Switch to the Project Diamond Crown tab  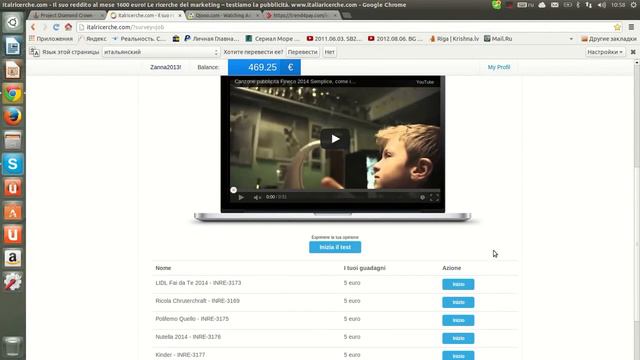coord(67,15)
